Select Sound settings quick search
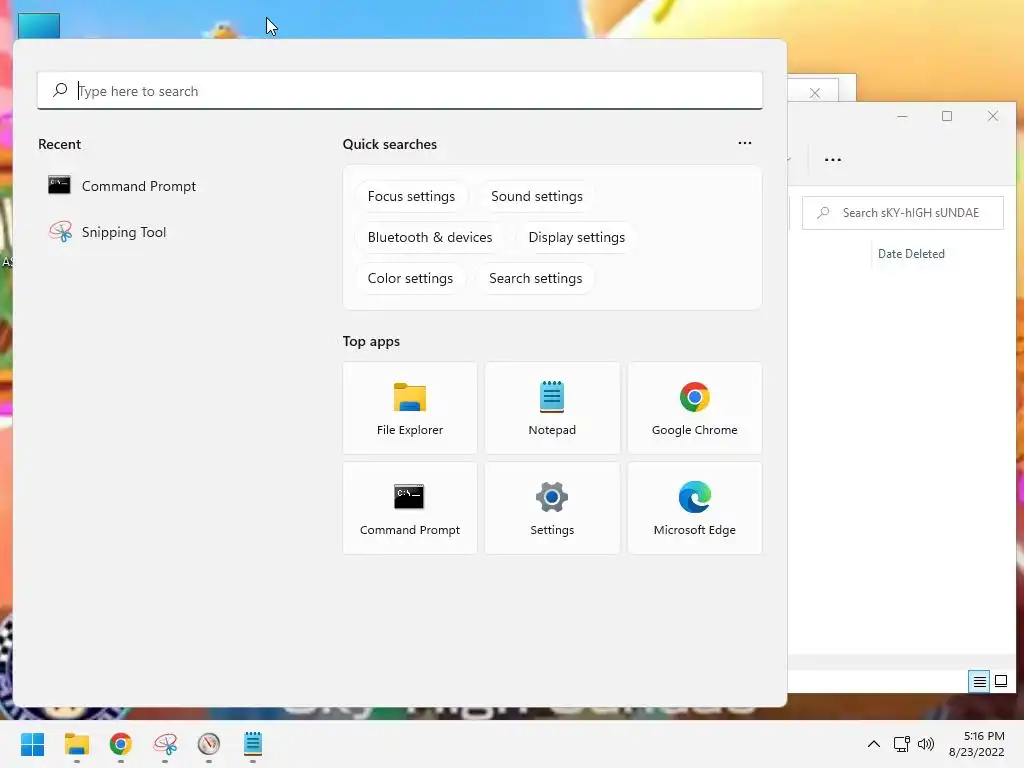Image resolution: width=1024 pixels, height=768 pixels. tap(537, 197)
